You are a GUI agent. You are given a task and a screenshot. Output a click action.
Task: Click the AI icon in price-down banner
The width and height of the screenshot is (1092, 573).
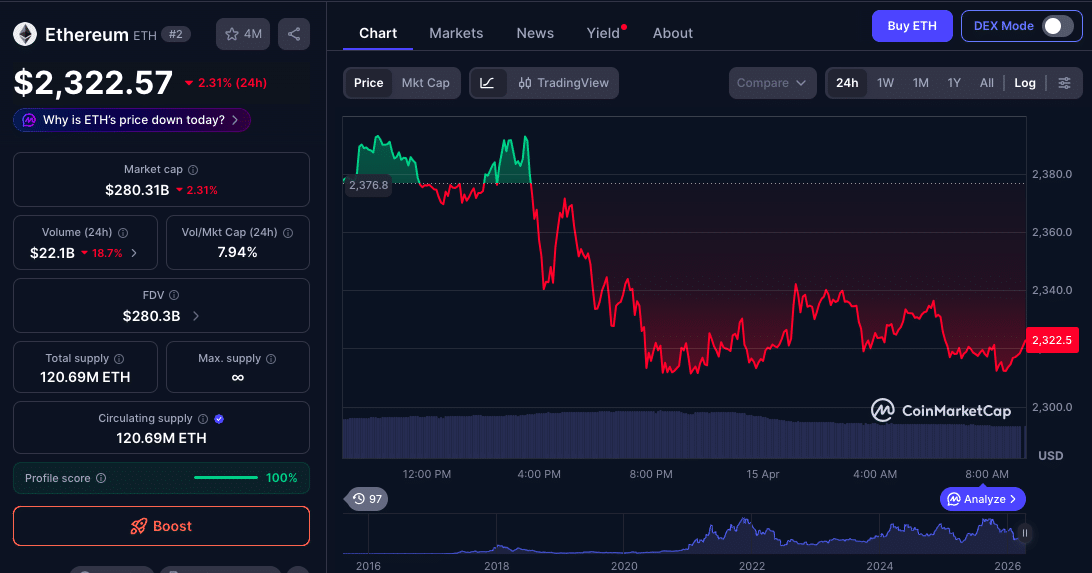coord(29,120)
